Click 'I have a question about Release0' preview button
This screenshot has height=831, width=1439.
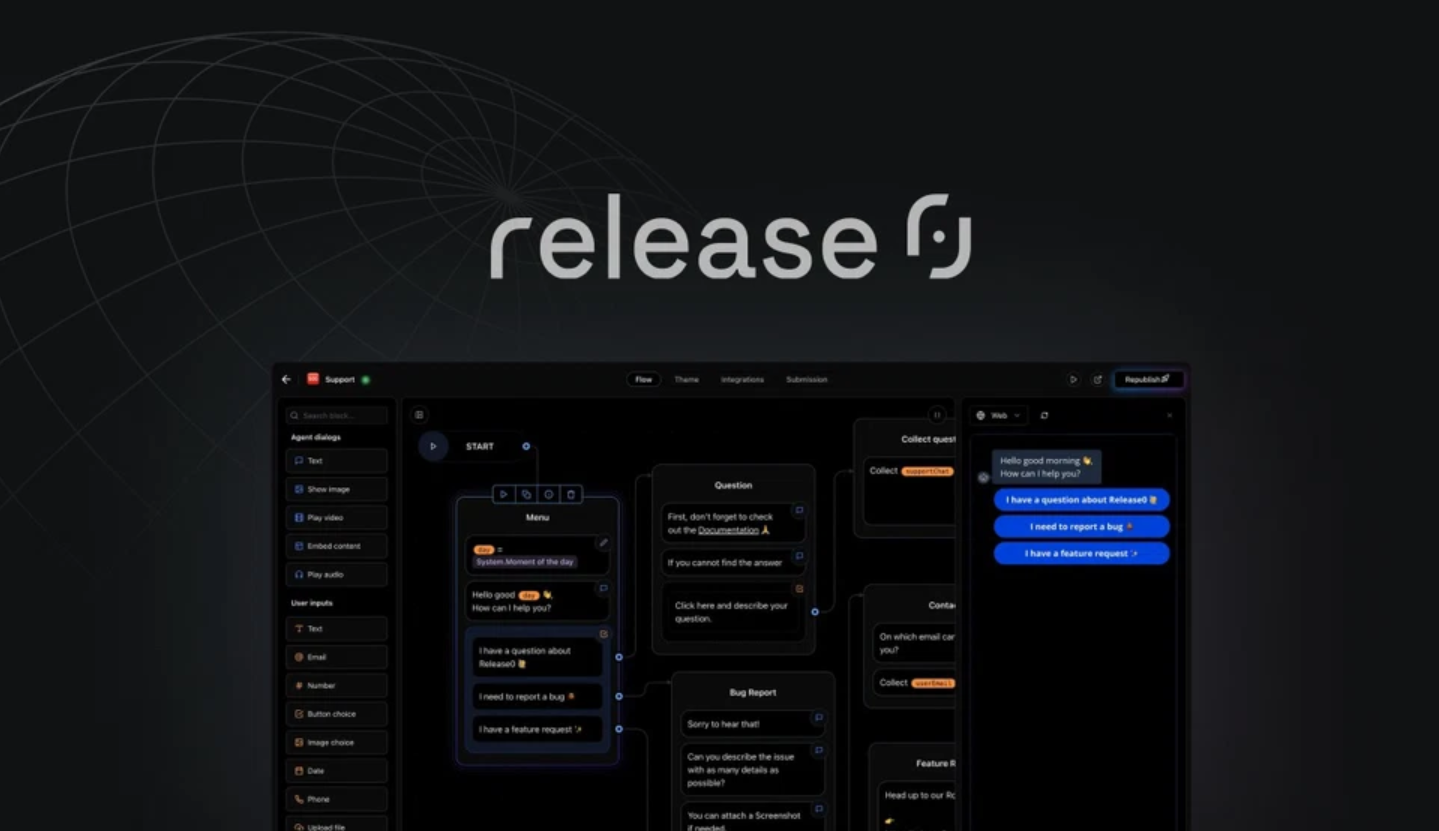coord(1081,500)
